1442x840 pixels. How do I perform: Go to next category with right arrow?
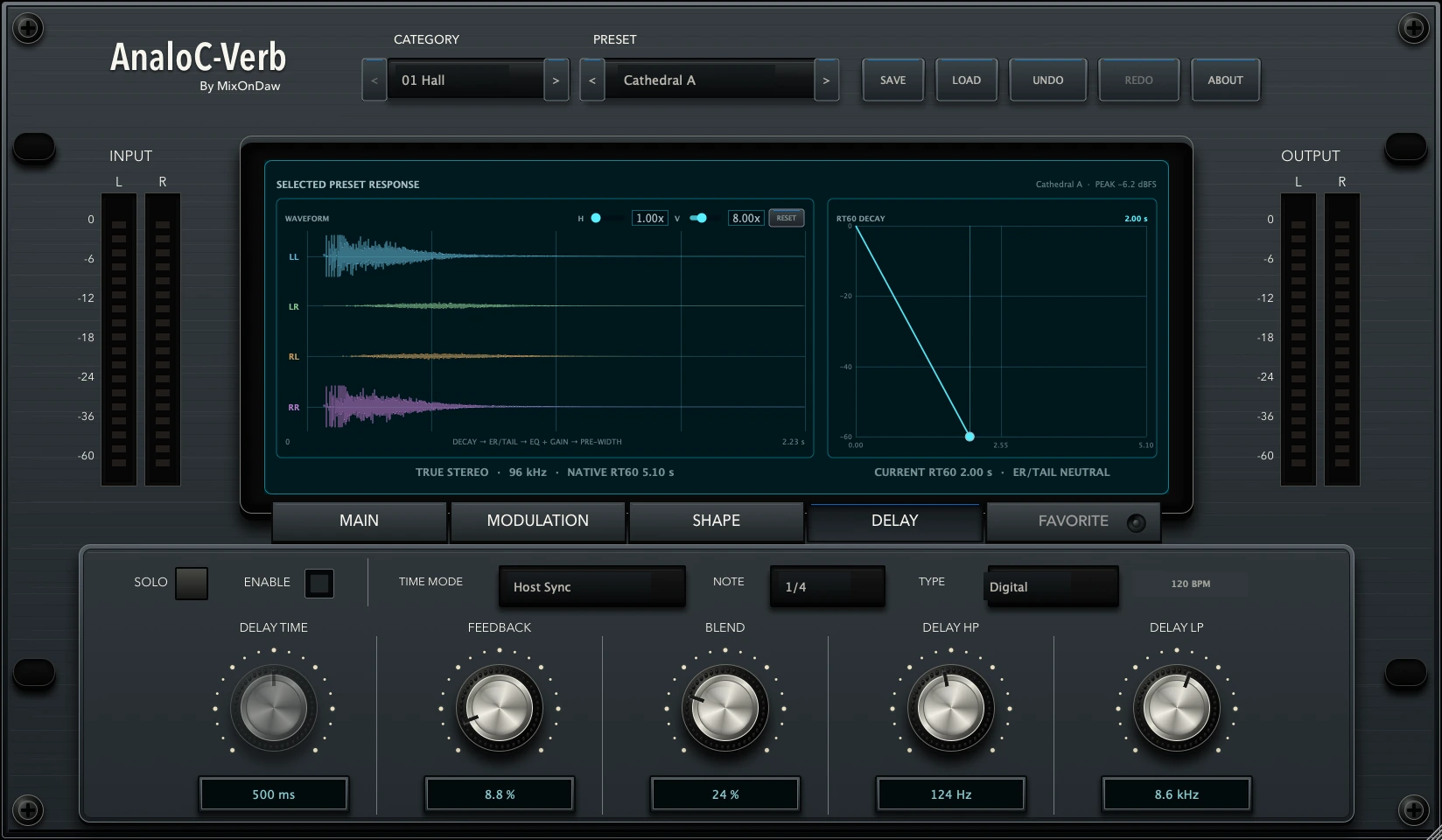[x=556, y=80]
